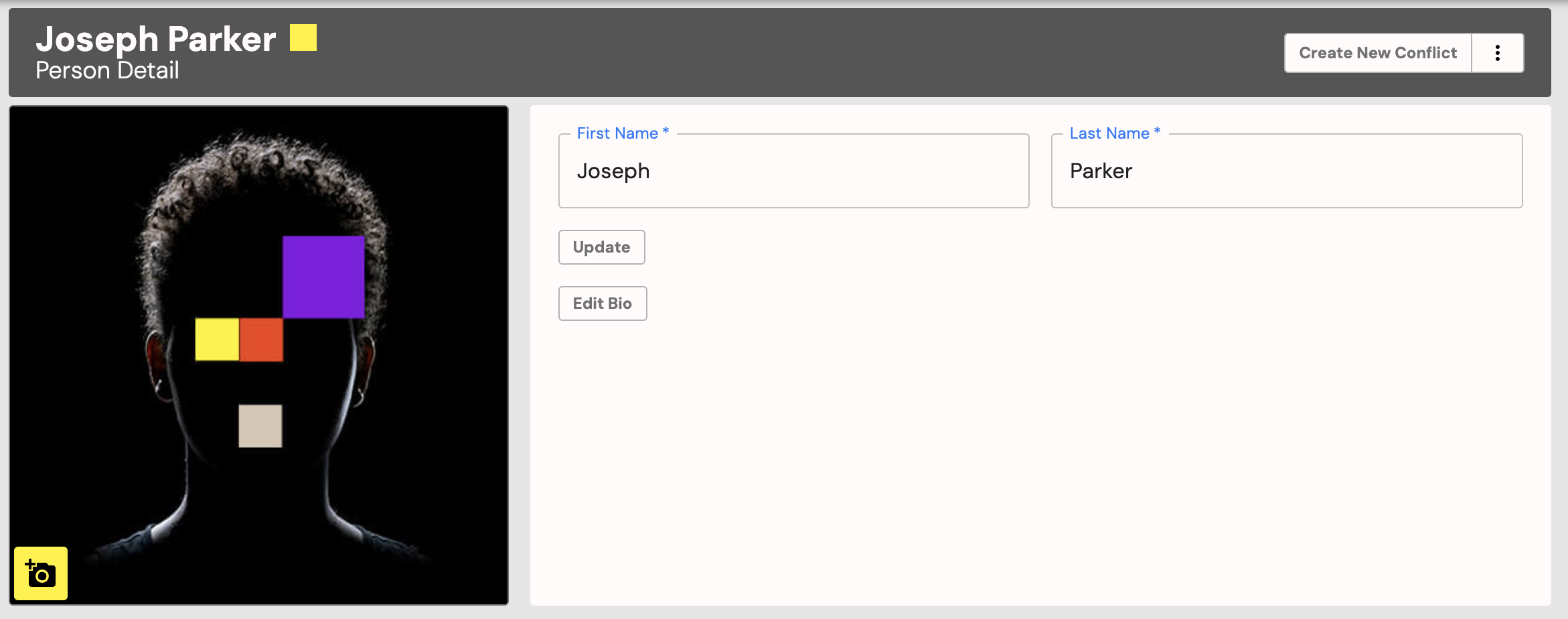Click the Create New Conflict button
Viewport: 1568px width, 619px height.
click(1378, 53)
